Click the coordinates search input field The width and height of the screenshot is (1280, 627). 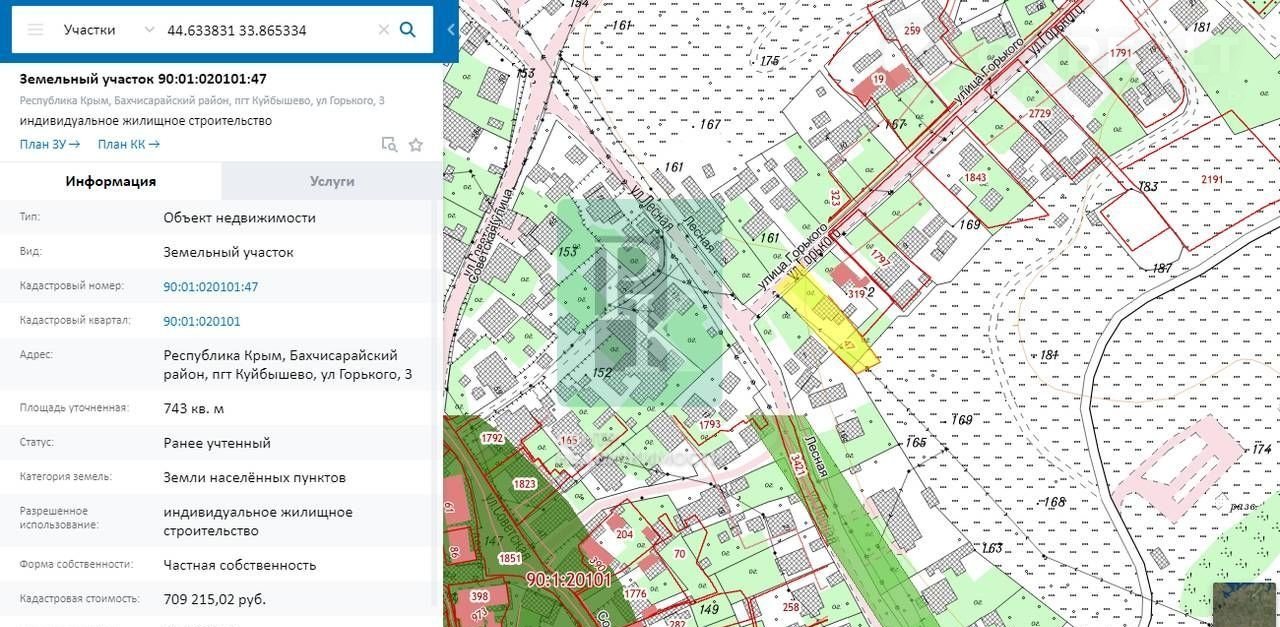[x=265, y=30]
